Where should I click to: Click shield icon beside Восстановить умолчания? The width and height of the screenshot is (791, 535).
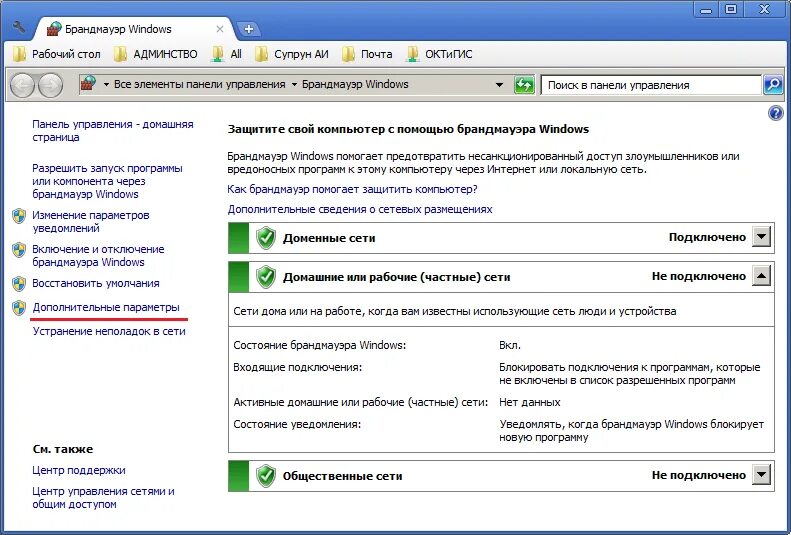(19, 284)
